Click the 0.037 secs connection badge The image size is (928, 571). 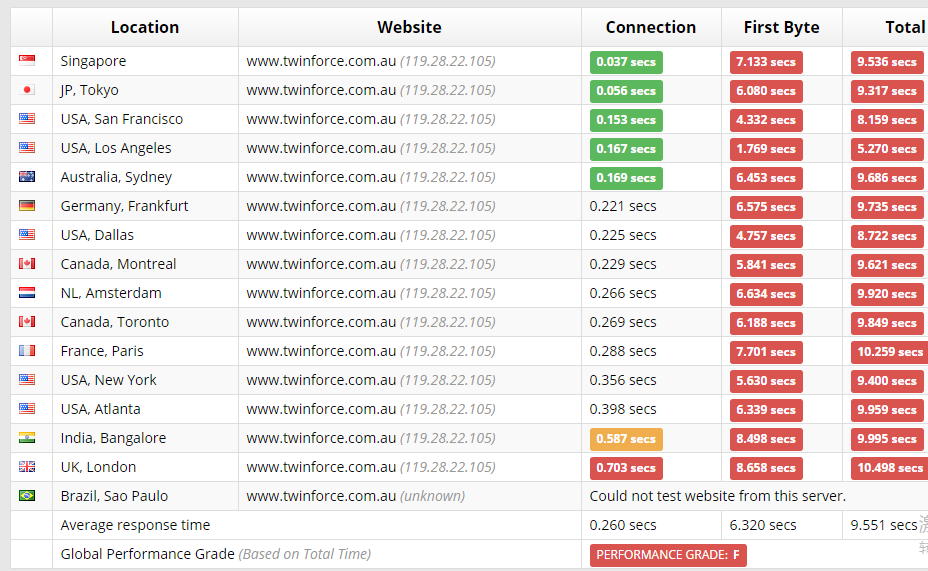point(626,62)
